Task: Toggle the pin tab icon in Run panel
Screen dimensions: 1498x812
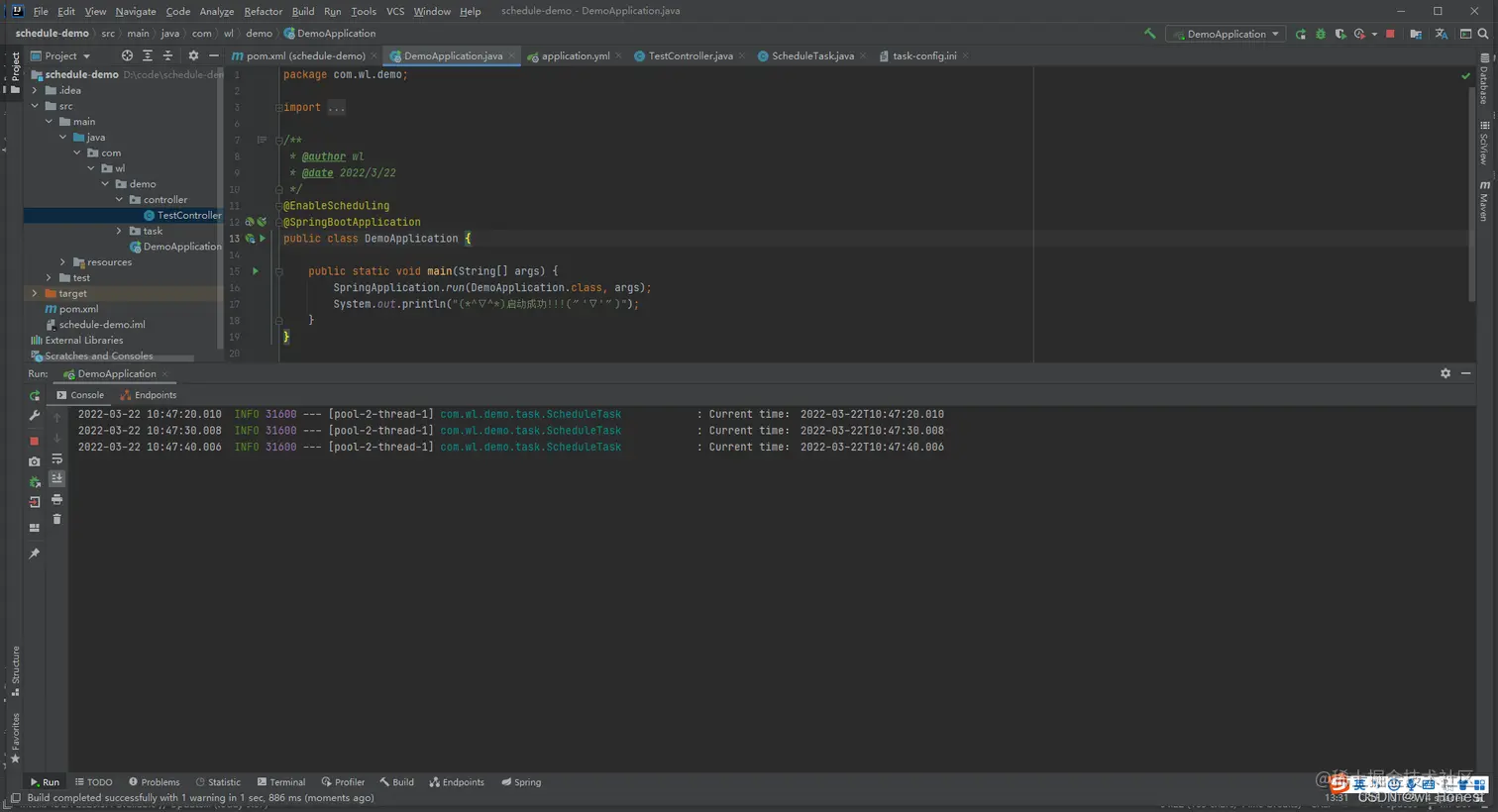Action: tap(35, 554)
